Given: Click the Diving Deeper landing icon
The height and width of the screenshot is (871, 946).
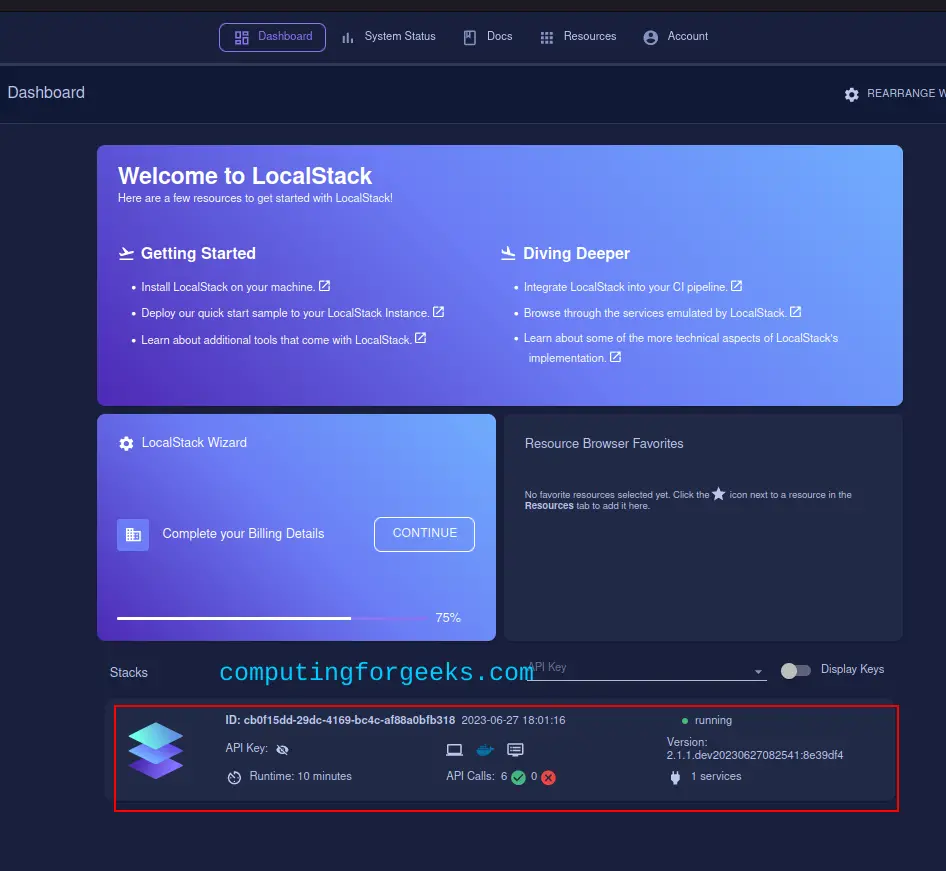Looking at the screenshot, I should [x=508, y=253].
